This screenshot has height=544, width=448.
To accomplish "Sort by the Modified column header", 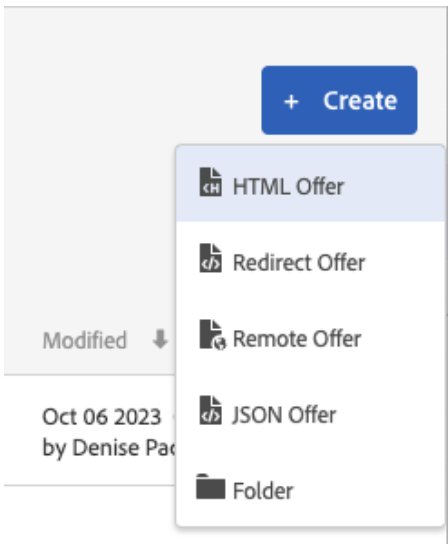I will pyautogui.click(x=84, y=340).
